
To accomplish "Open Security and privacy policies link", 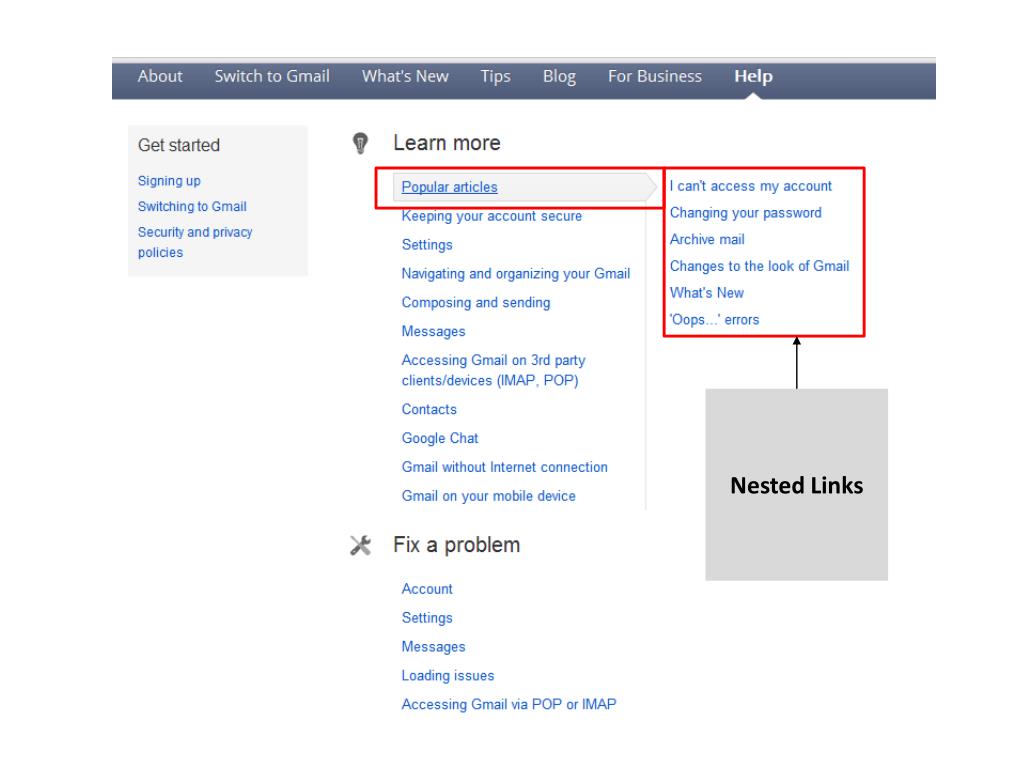I will click(195, 242).
